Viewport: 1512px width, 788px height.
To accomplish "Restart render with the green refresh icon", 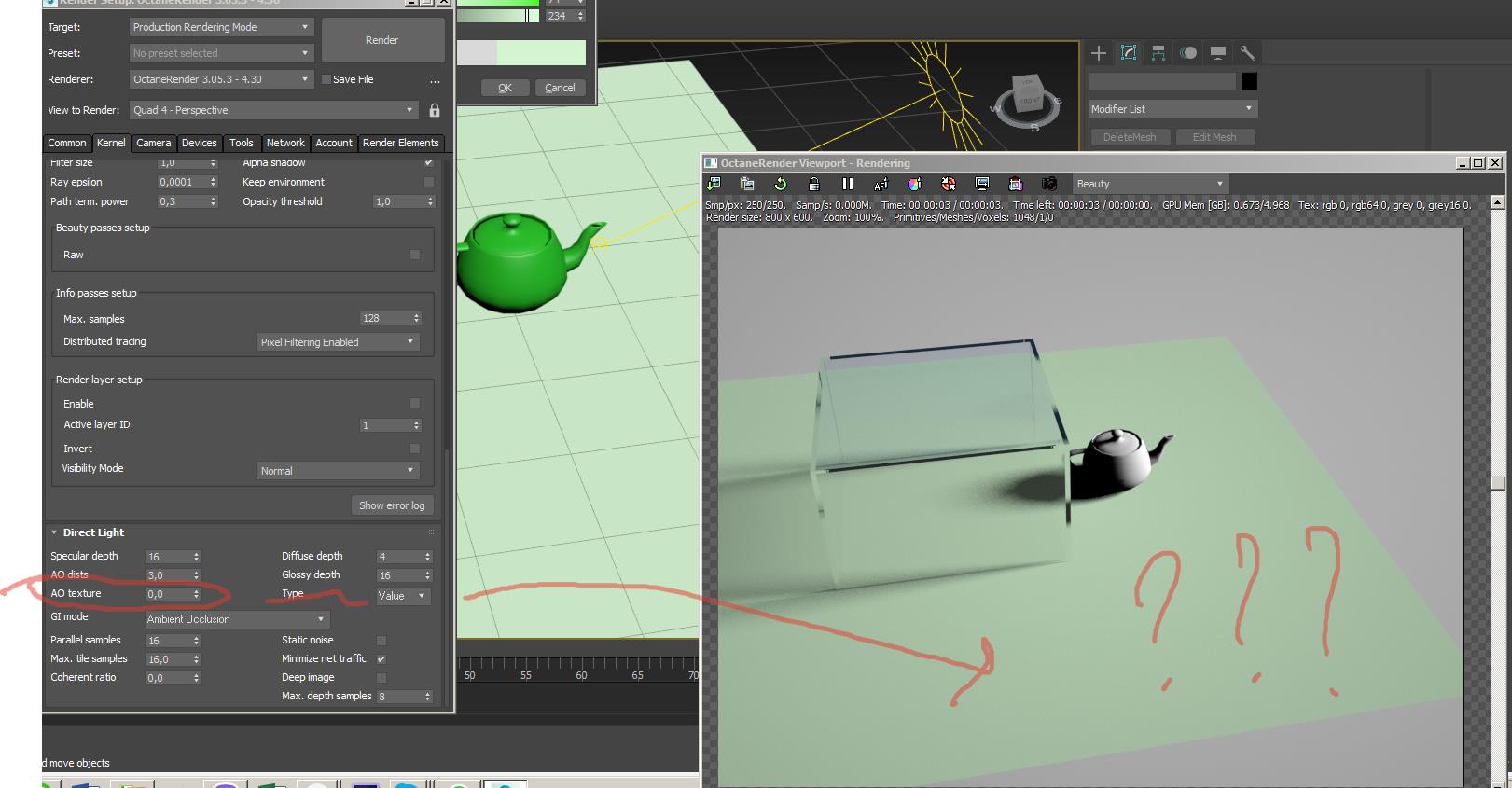I will pos(781,184).
